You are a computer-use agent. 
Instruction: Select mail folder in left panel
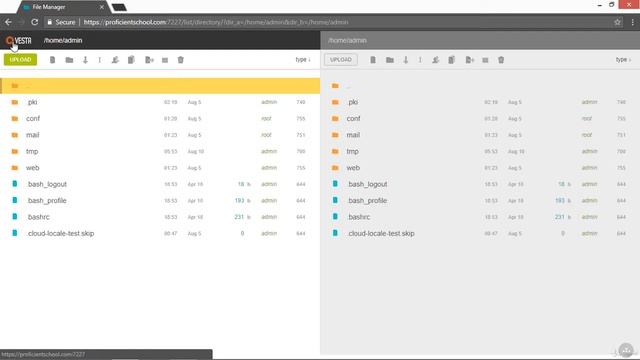tap(160, 135)
